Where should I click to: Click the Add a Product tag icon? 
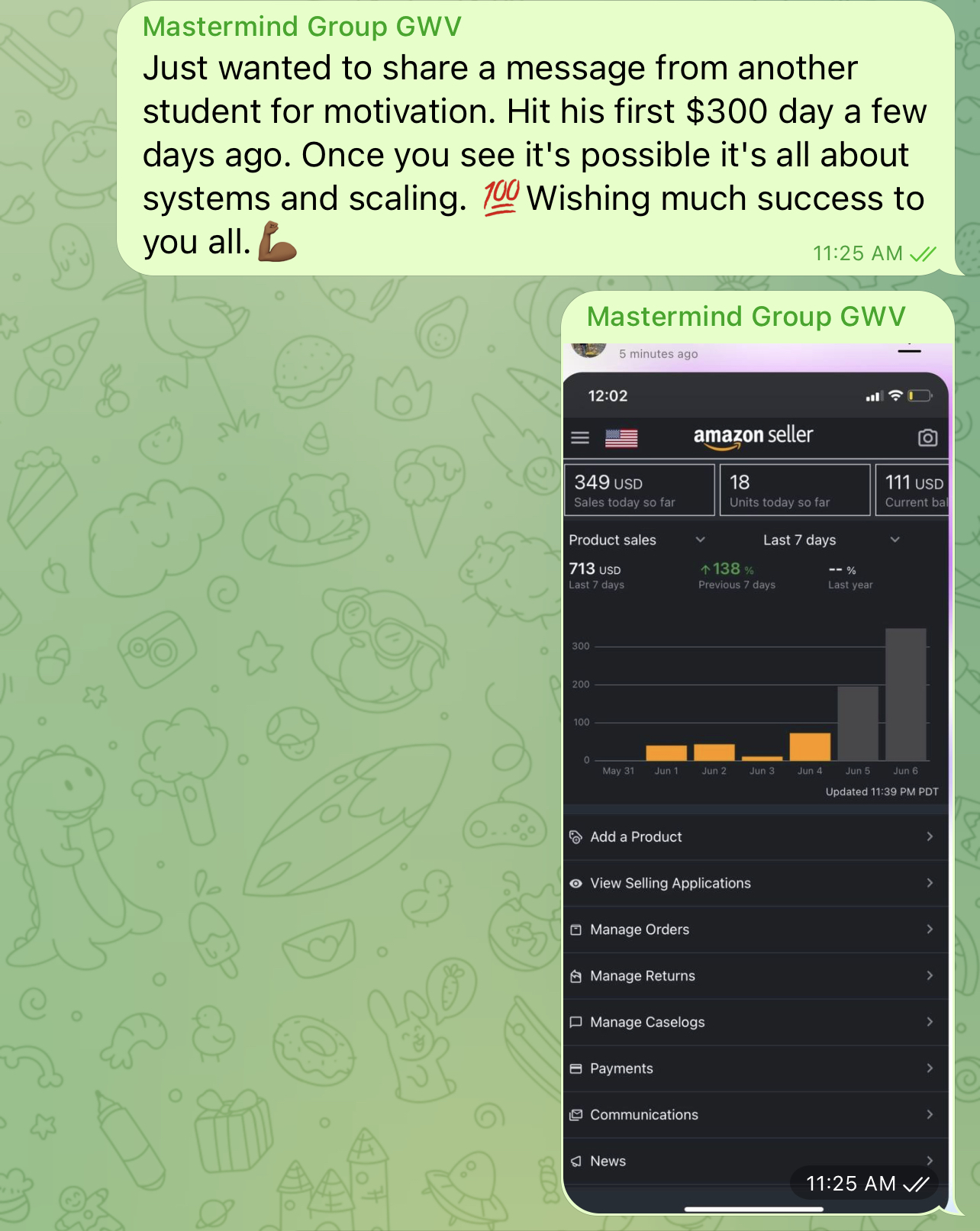pyautogui.click(x=576, y=837)
